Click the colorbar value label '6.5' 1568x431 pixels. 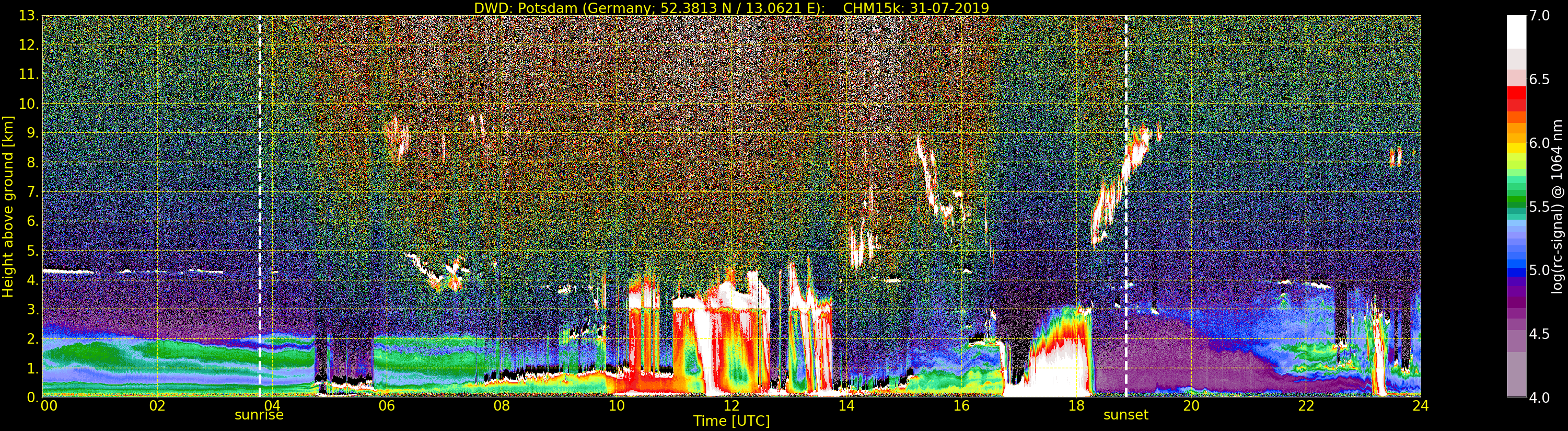(1539, 80)
